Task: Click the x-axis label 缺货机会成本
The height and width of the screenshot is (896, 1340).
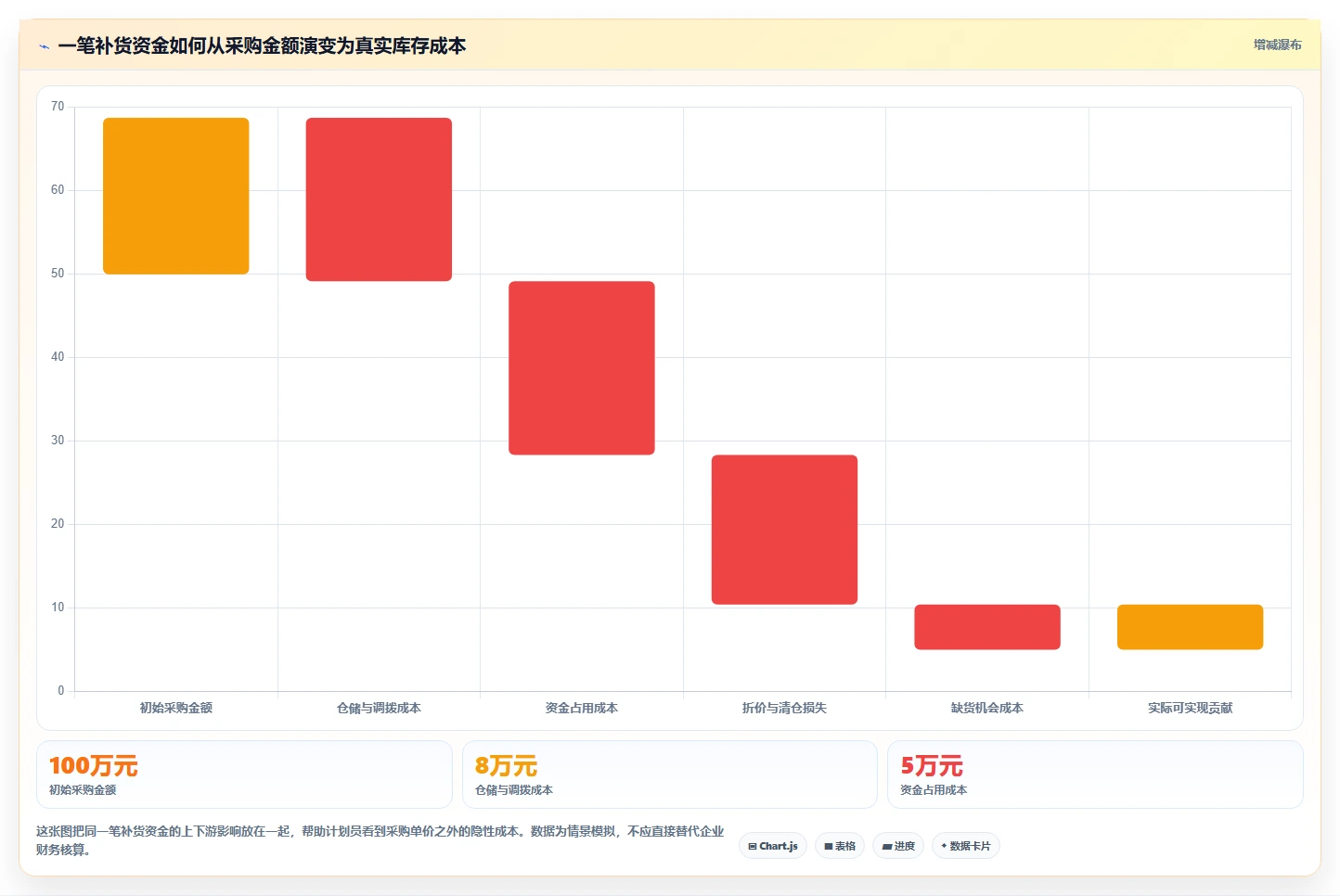Action: (987, 708)
